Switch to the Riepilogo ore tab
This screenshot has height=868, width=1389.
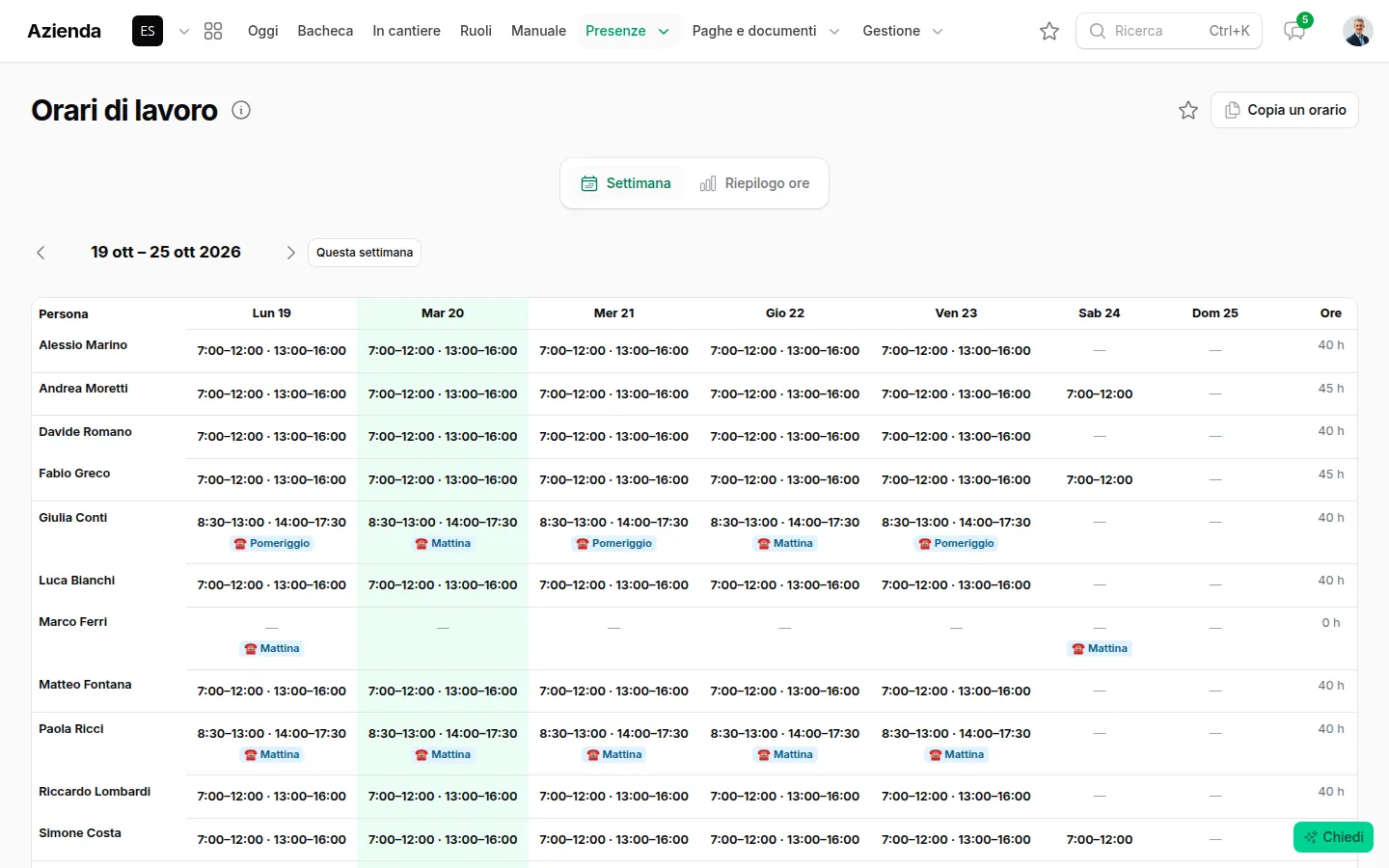(754, 183)
